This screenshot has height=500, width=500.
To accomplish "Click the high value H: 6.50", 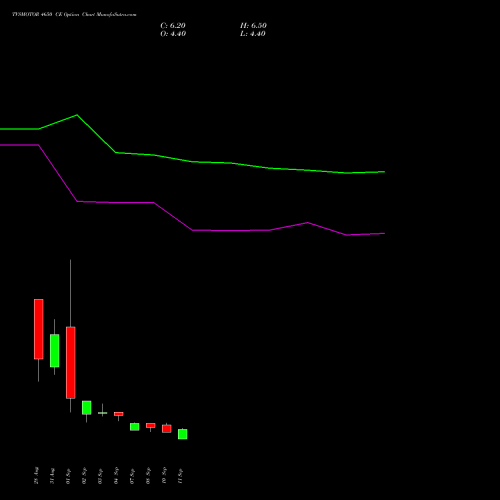I will coord(253,26).
